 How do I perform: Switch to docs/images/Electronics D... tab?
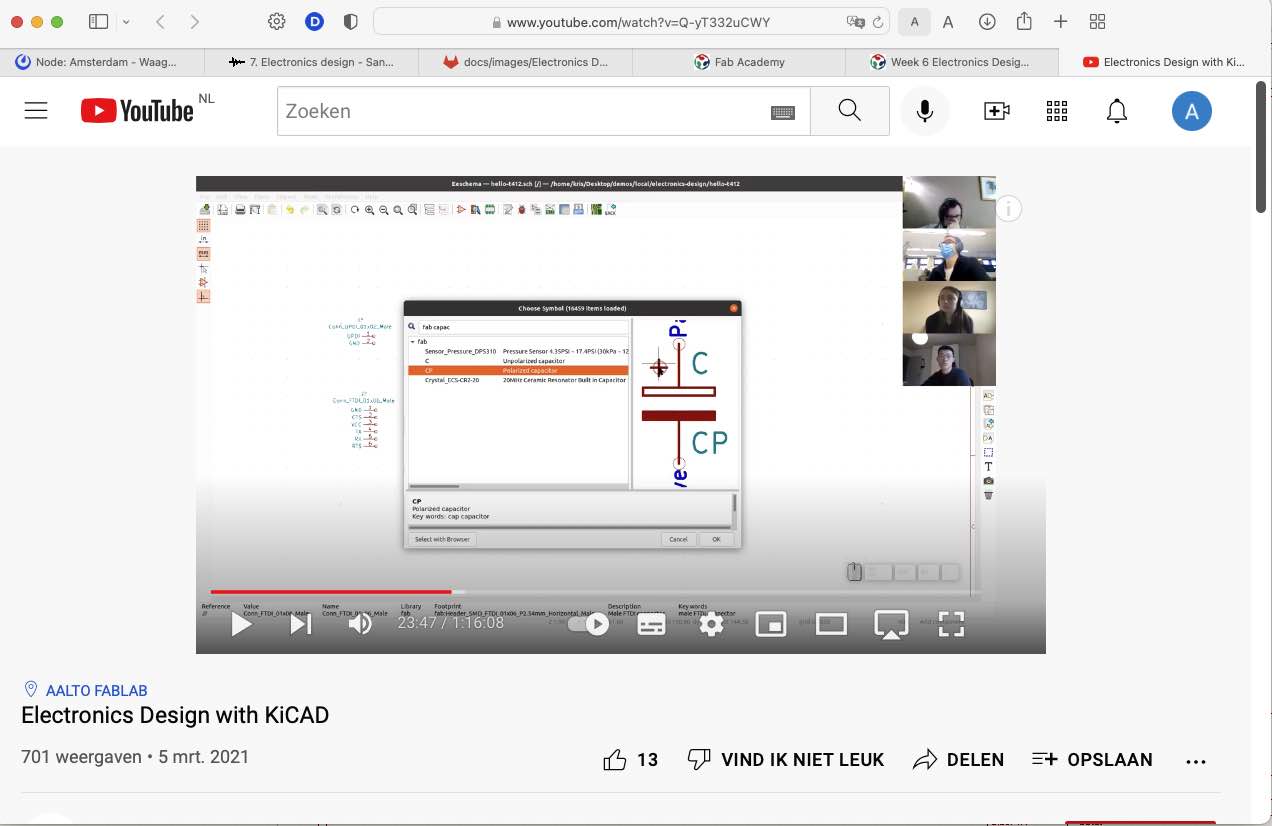(526, 62)
